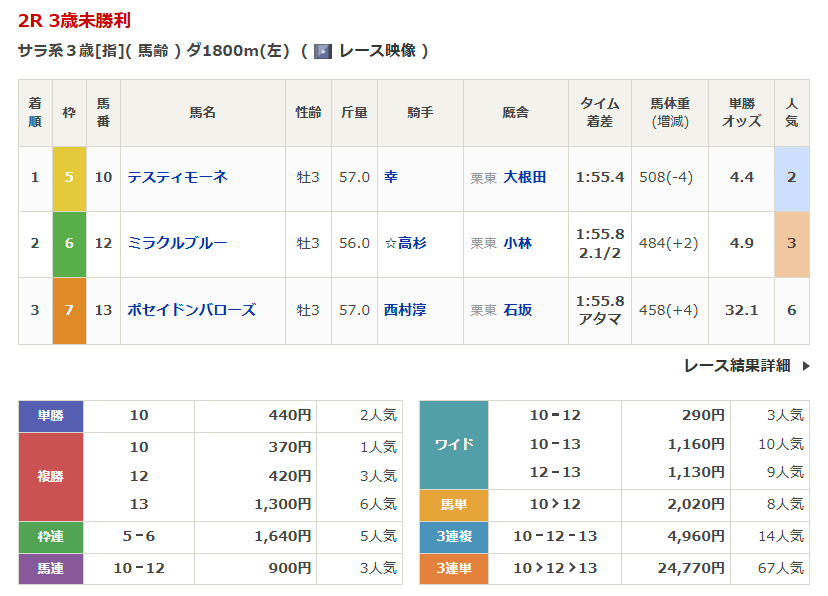Select horse name ミラクルブルー

pyautogui.click(x=177, y=243)
